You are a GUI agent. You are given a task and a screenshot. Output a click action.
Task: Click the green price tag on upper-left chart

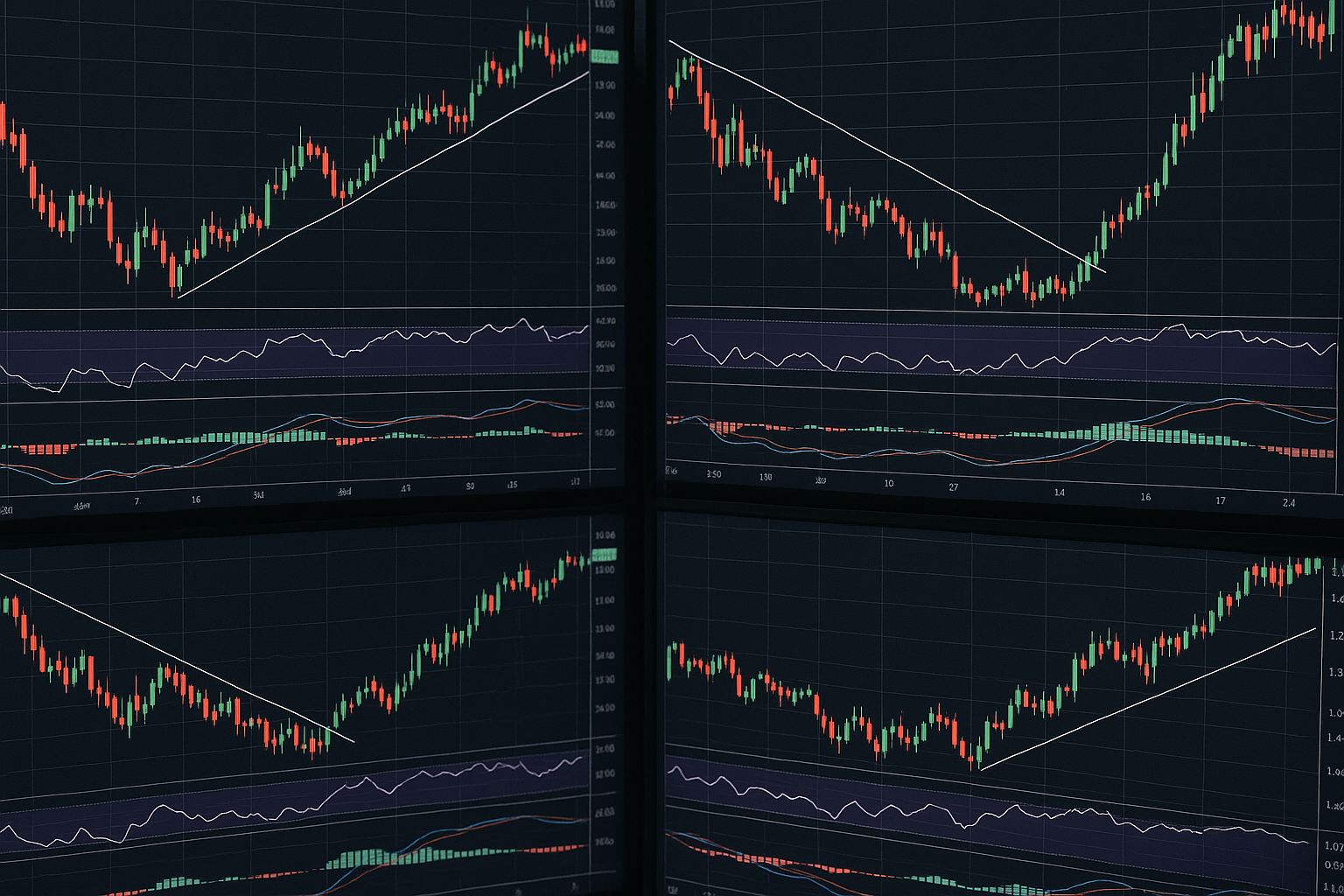coord(605,57)
